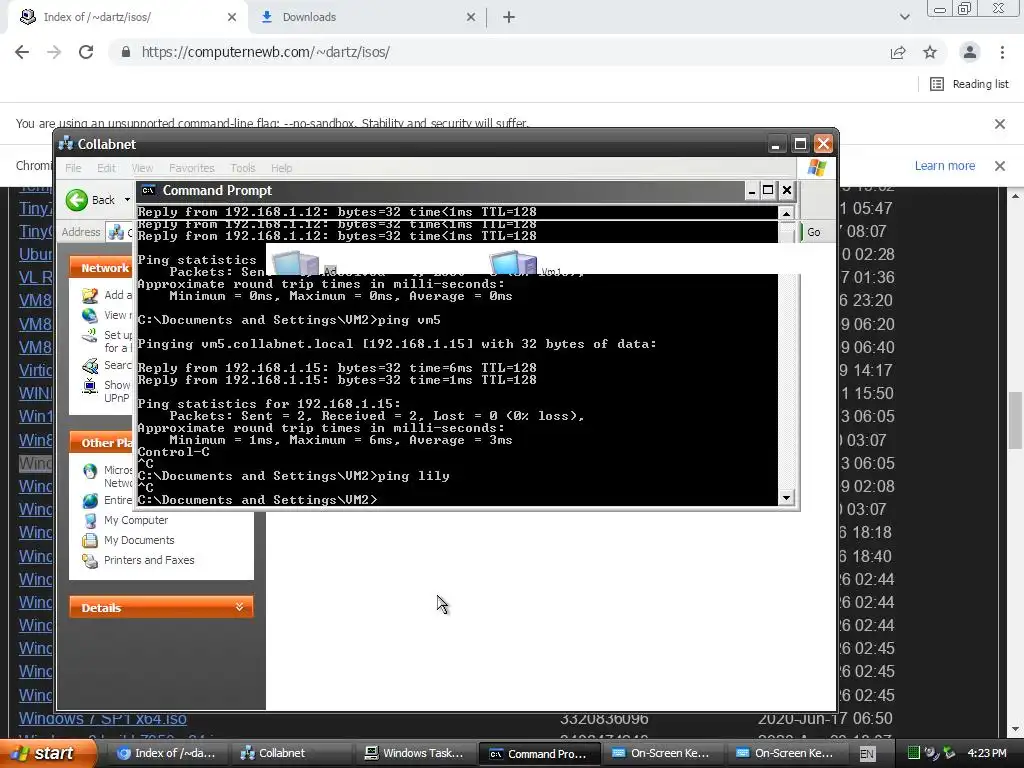This screenshot has width=1024, height=768.
Task: Open a new Chrome tab
Action: click(509, 17)
